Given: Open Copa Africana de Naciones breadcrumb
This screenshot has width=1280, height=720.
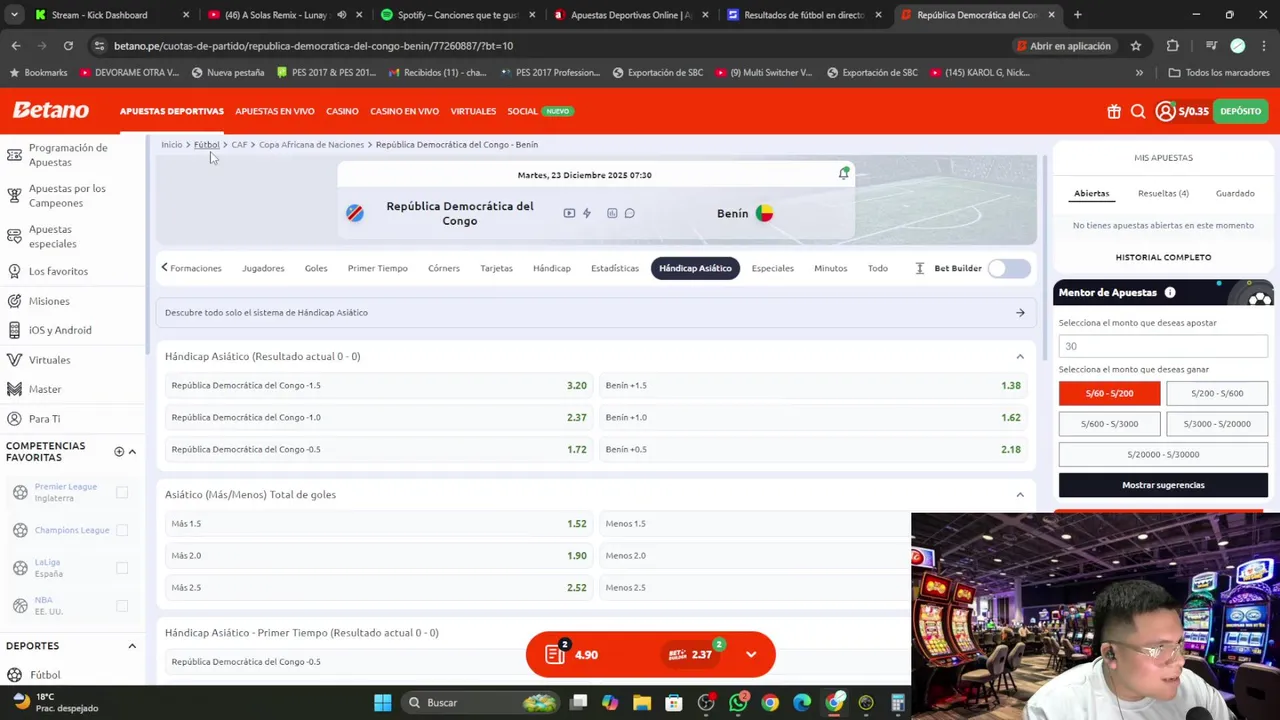Looking at the screenshot, I should click(x=311, y=144).
